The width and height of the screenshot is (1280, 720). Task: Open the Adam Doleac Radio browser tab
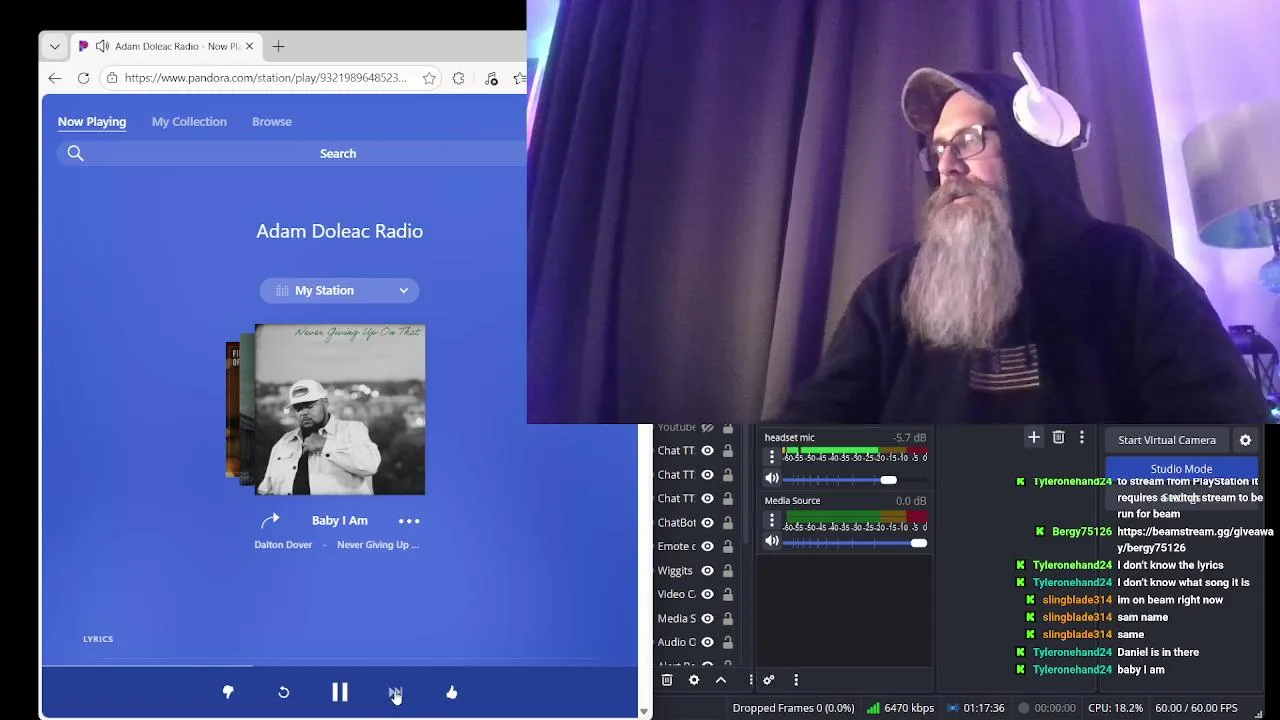[166, 46]
